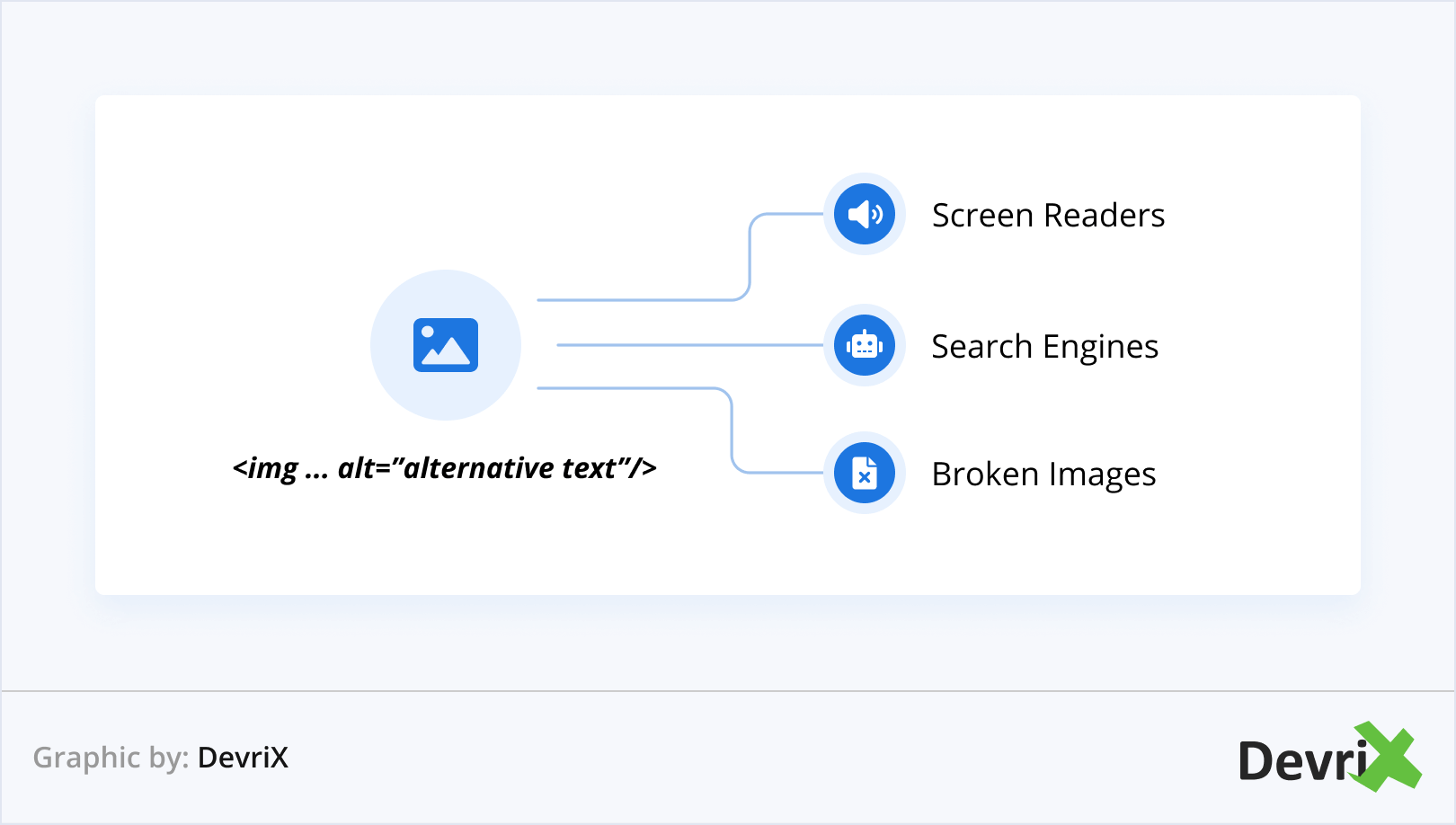Click the speaker icon for Screen Readers

pos(865,214)
